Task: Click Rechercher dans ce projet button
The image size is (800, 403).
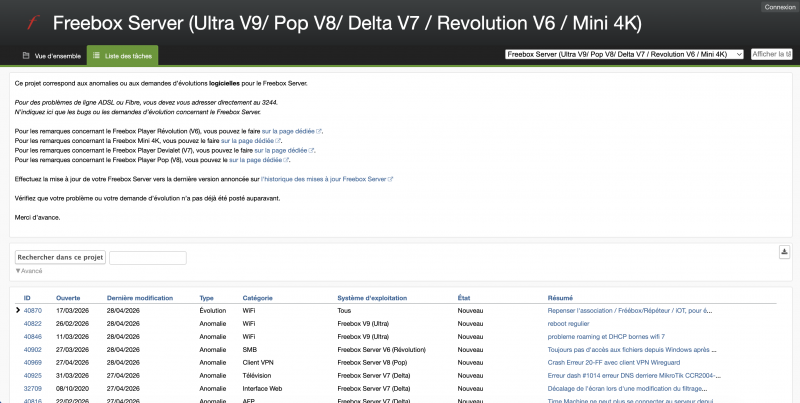Action: pyautogui.click(x=60, y=258)
